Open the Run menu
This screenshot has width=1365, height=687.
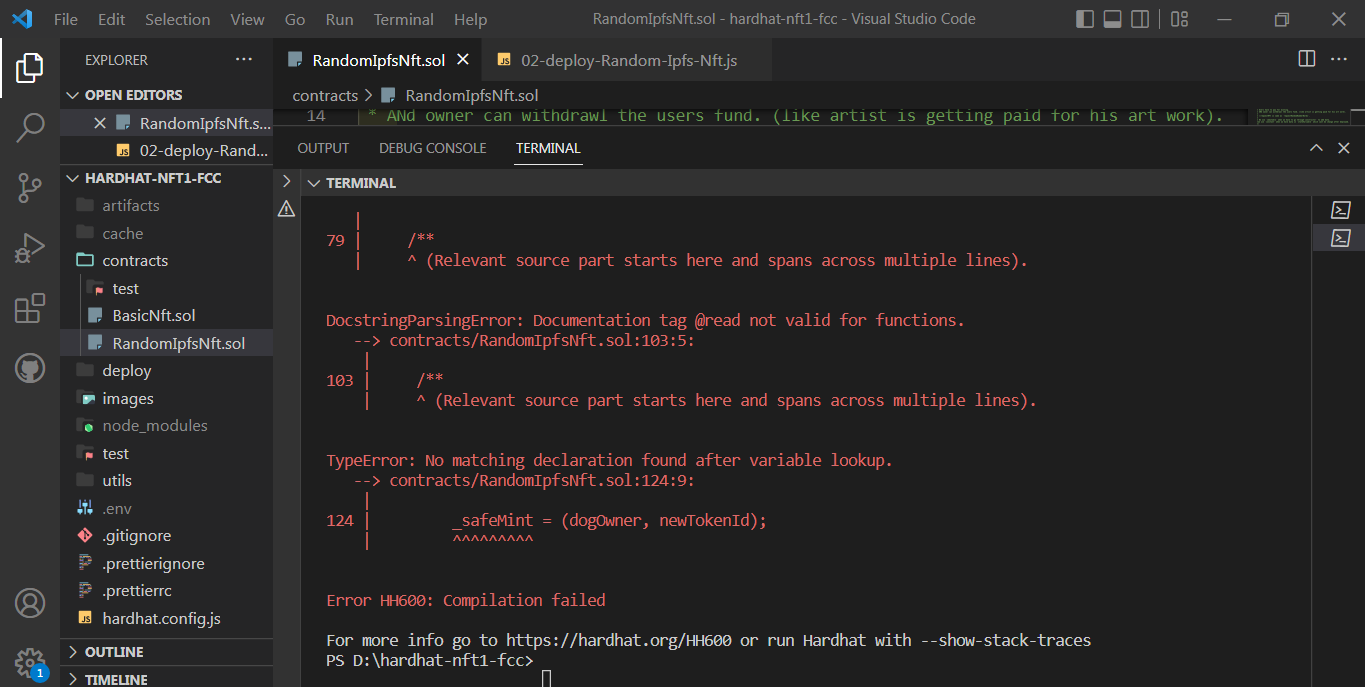click(339, 19)
